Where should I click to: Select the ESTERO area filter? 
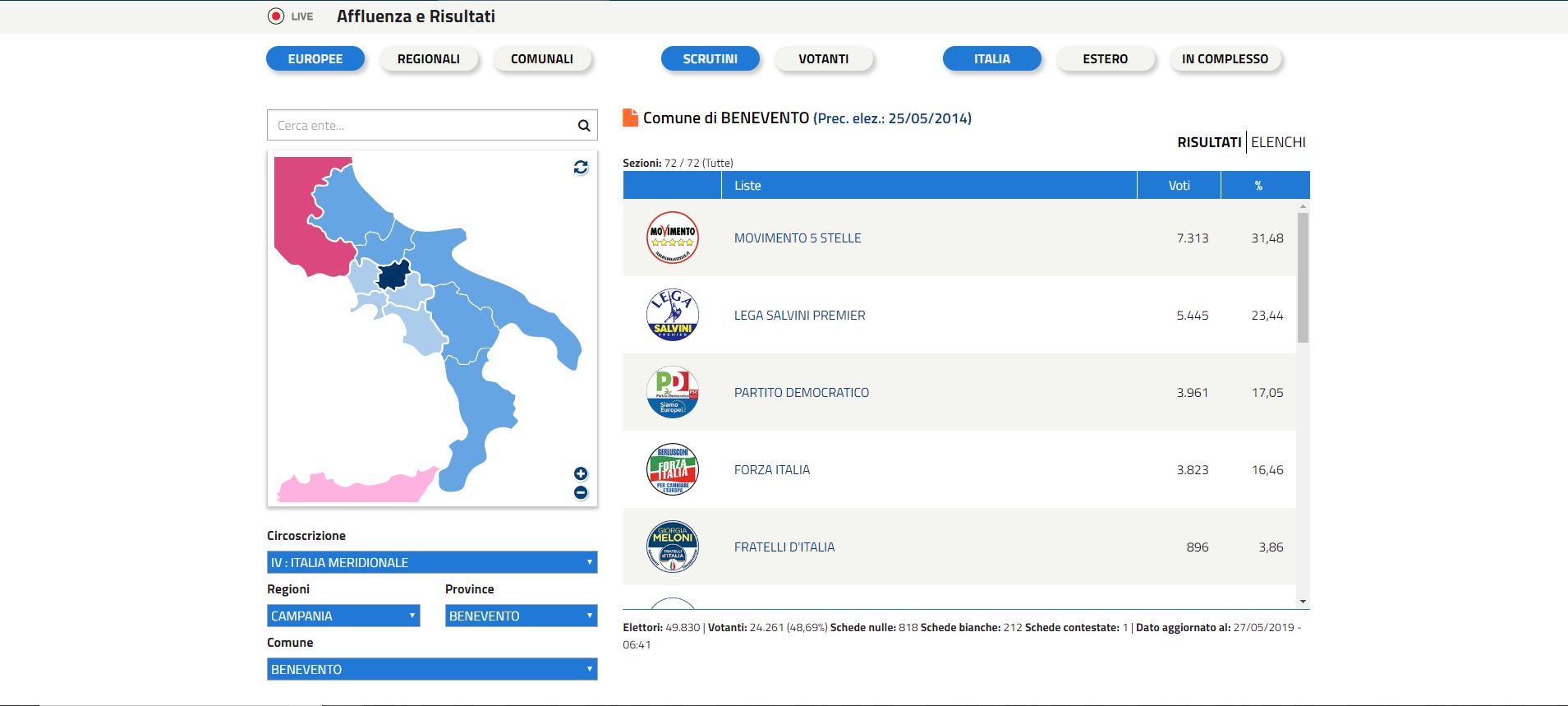pos(1106,59)
